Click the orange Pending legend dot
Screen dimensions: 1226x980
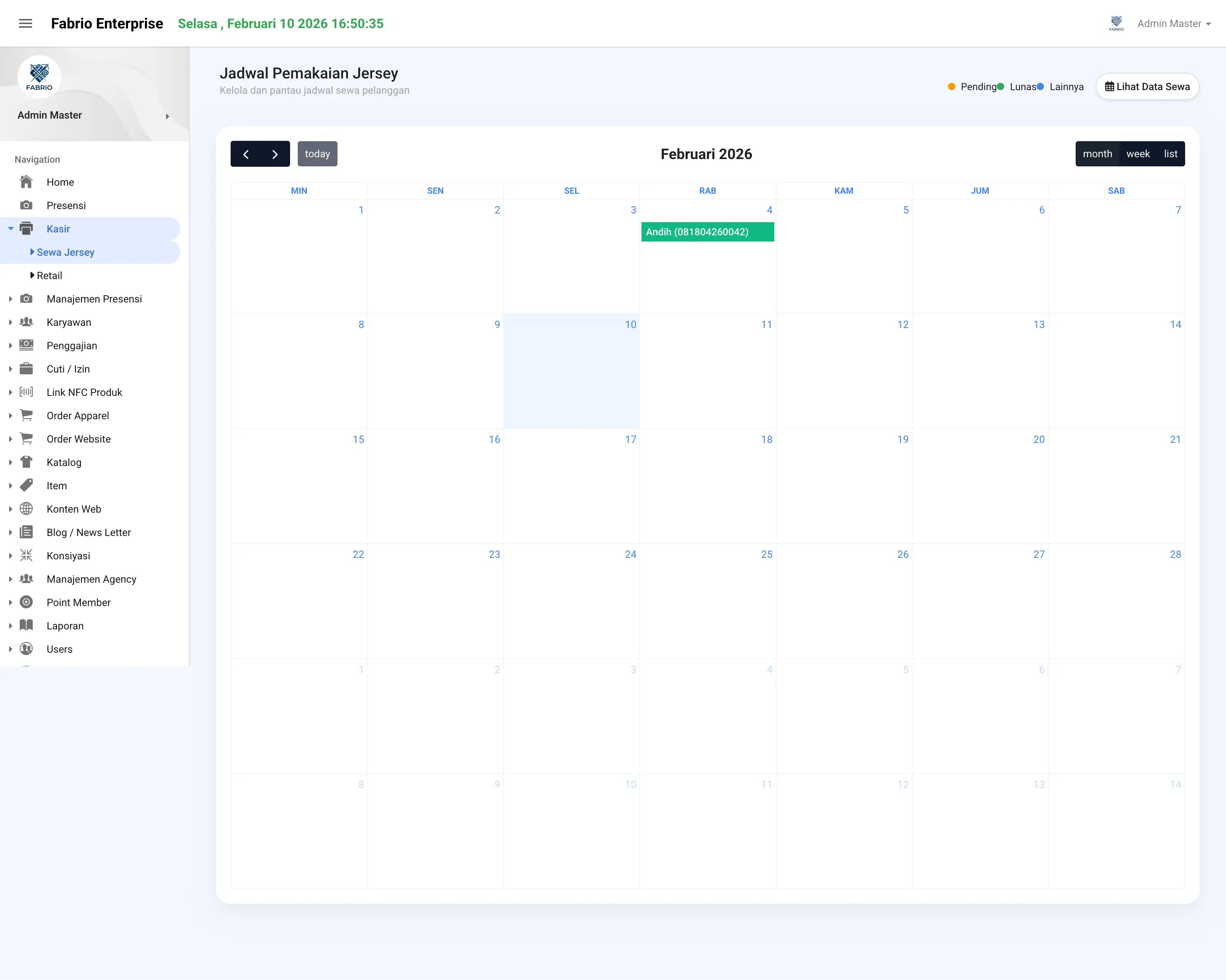coord(951,86)
